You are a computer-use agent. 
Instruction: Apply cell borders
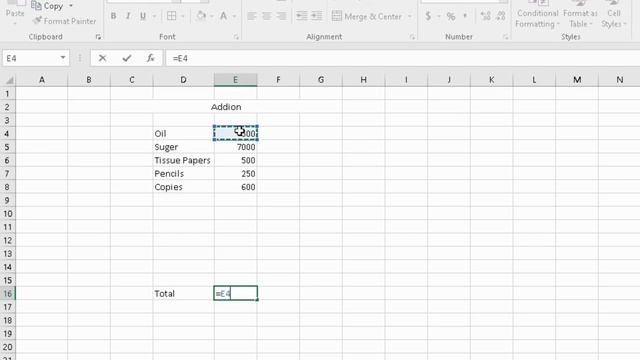[172, 16]
